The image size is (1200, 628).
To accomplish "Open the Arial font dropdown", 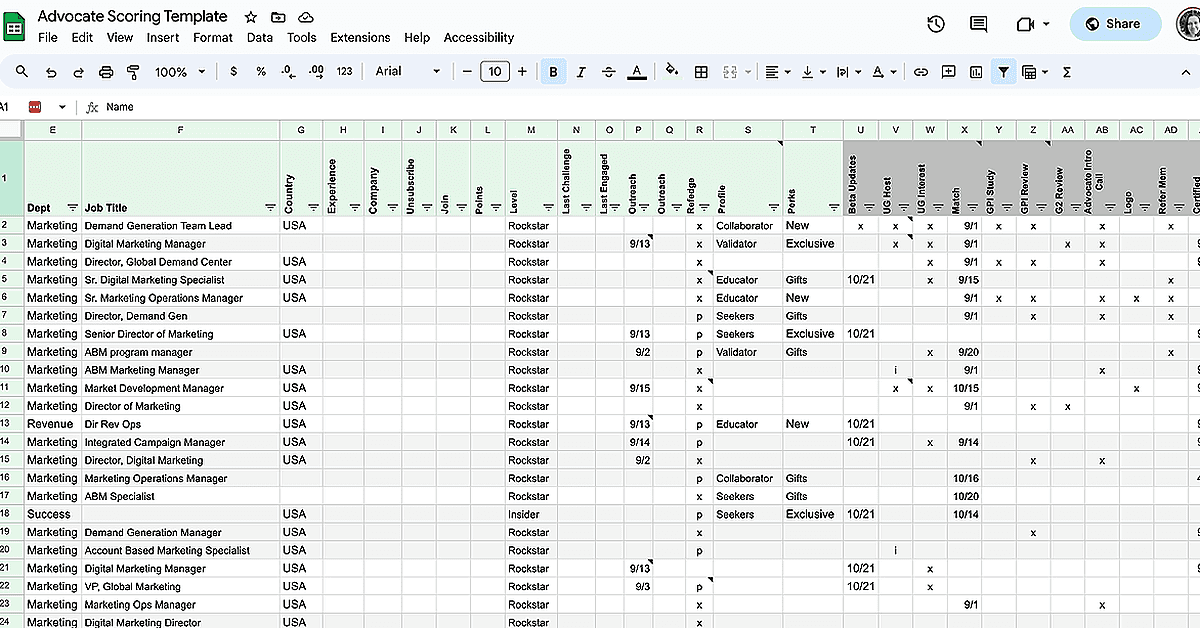I will point(407,72).
